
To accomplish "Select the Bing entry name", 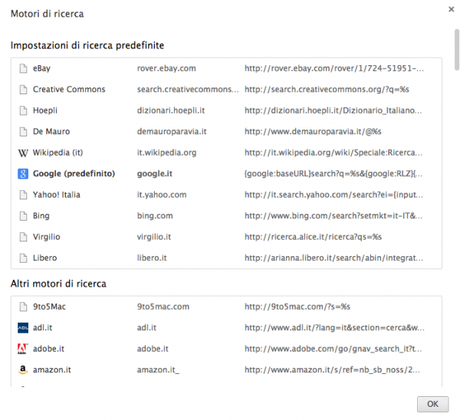I will pyautogui.click(x=41, y=216).
